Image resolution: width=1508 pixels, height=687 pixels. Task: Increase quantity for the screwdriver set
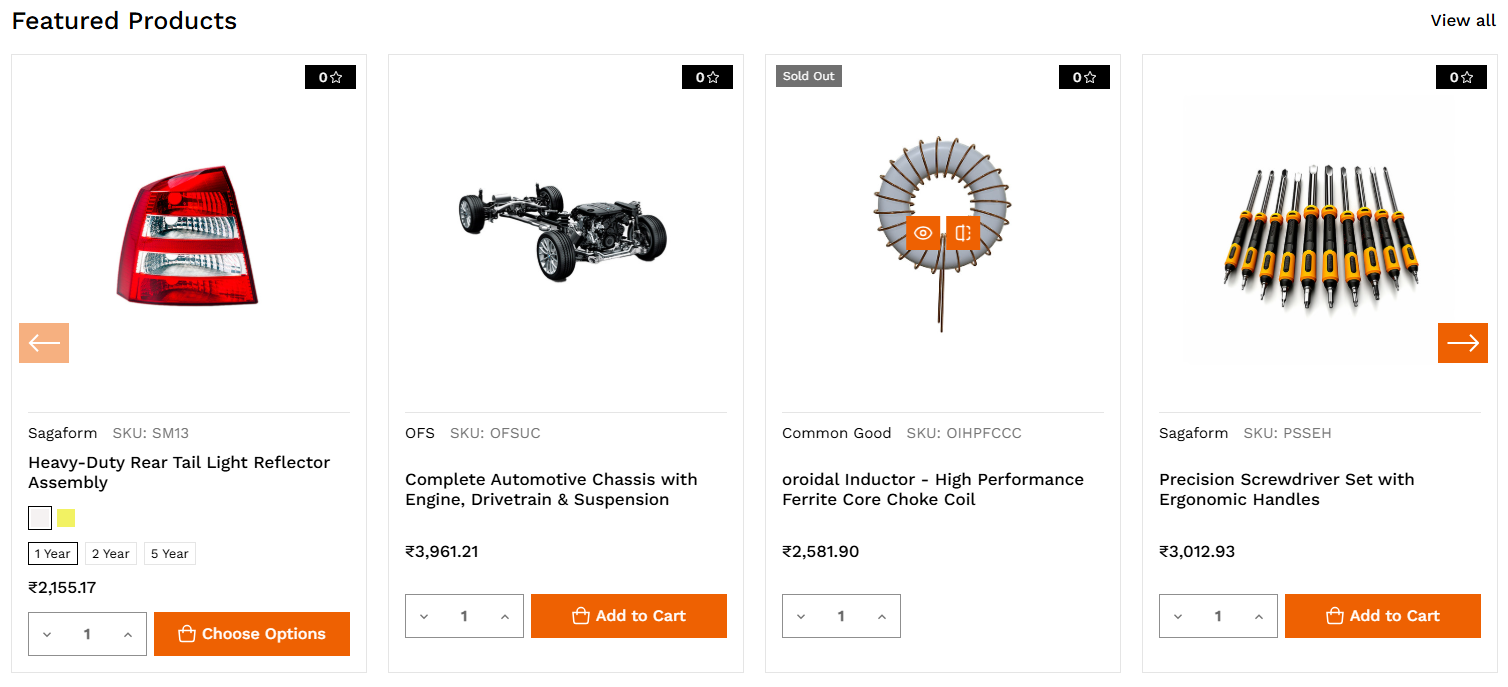click(x=1258, y=617)
